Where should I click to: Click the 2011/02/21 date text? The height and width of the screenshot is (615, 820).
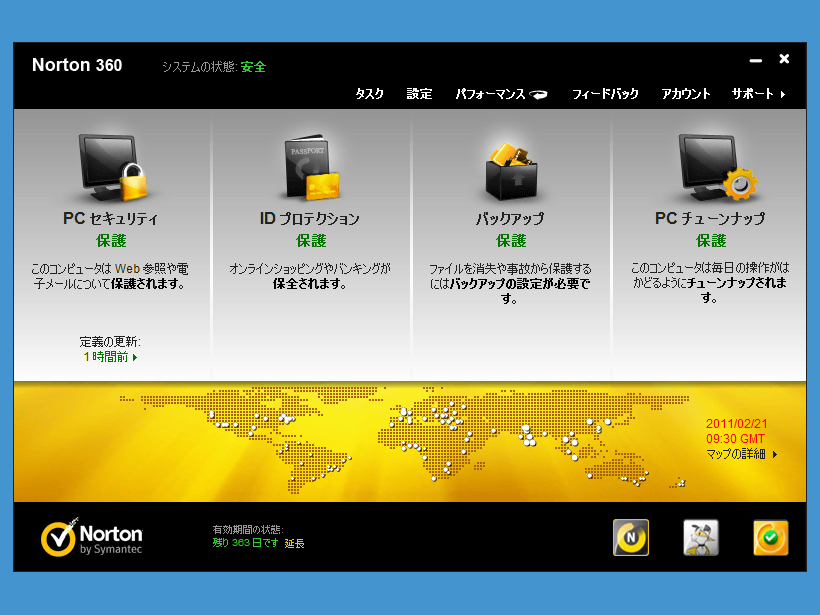coord(736,424)
